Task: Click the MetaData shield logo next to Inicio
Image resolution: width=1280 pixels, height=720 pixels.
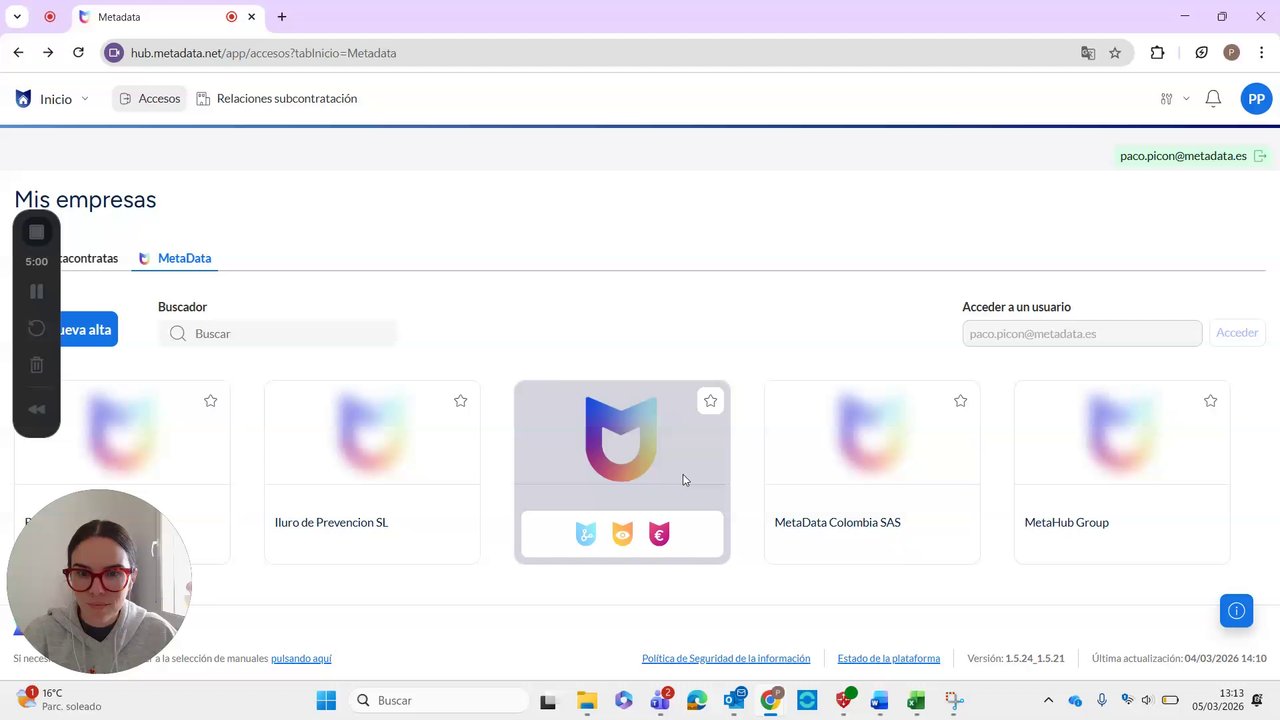Action: (x=23, y=98)
